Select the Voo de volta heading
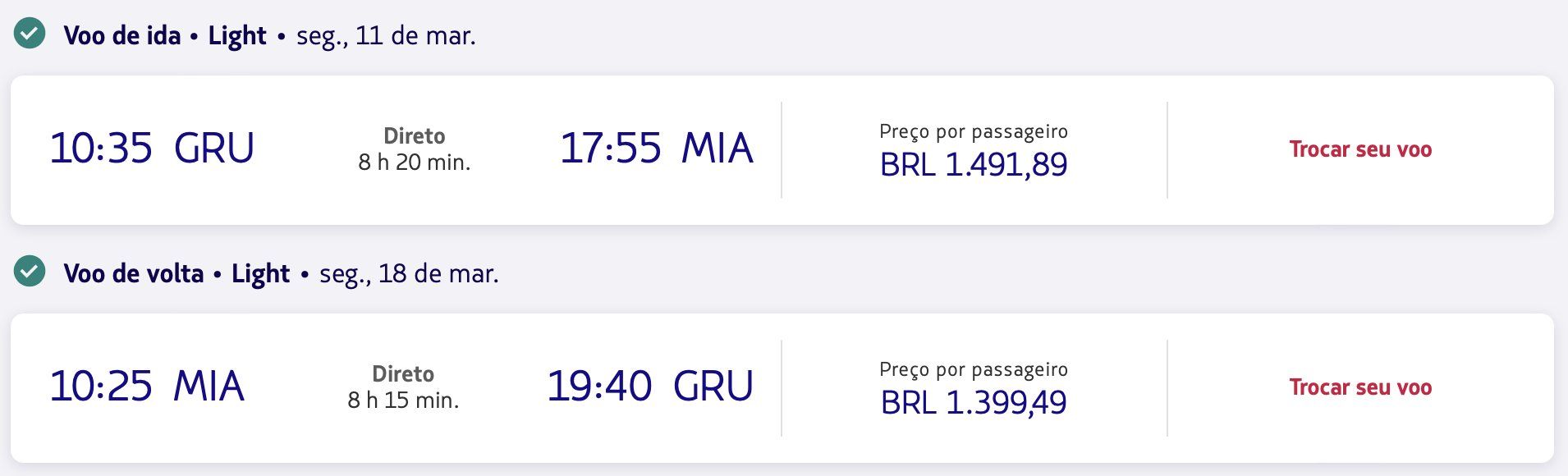 [134, 273]
